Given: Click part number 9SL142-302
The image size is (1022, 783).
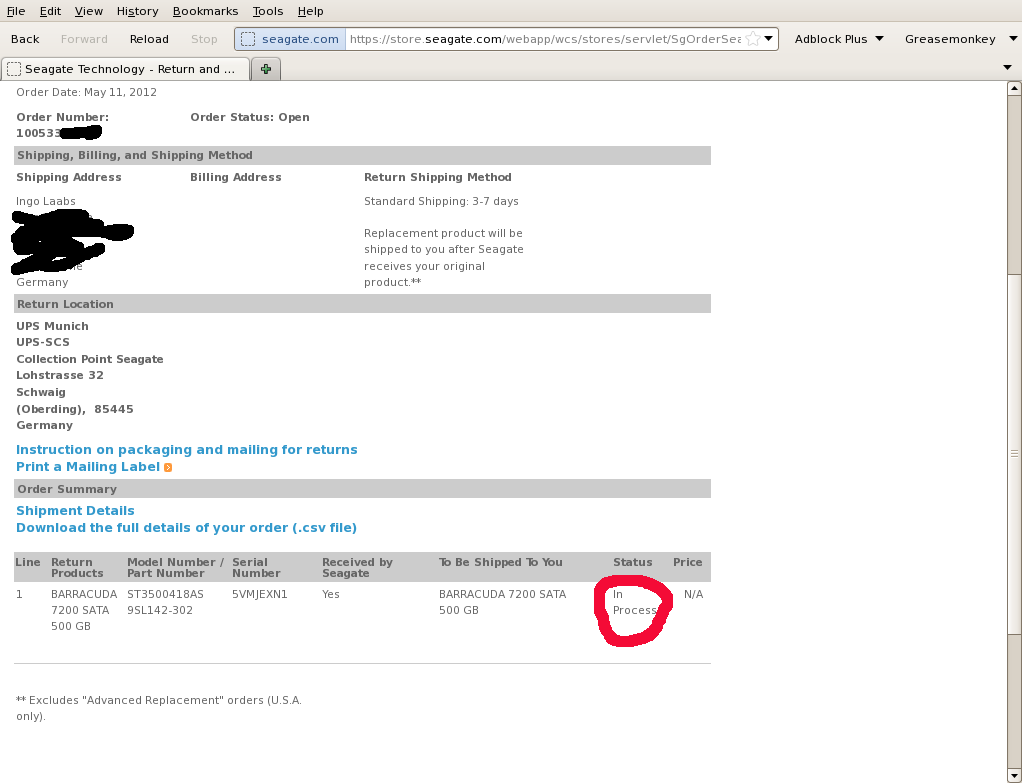Looking at the screenshot, I should pos(160,610).
